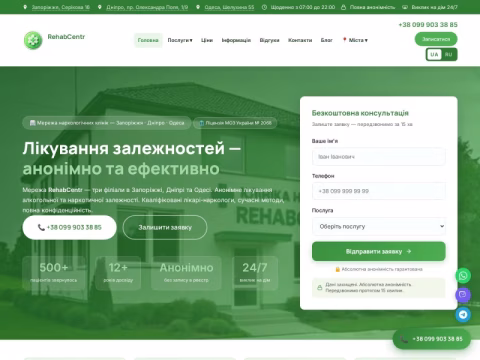Click the RehabCentr green logo icon
480x360 pixels.
click(33, 40)
